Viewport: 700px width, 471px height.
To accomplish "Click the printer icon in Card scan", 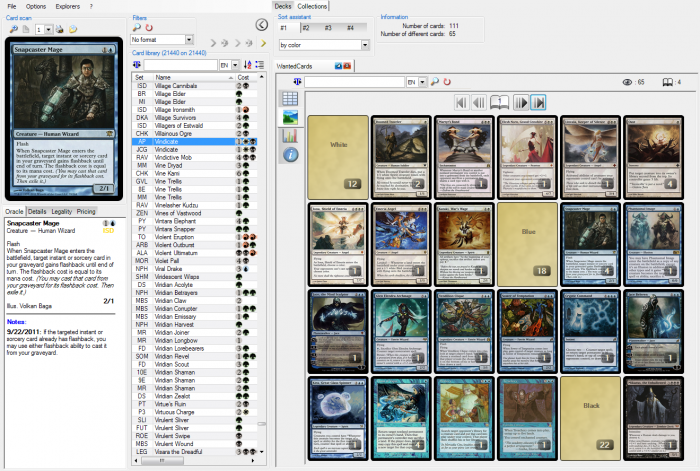I will coord(59,29).
